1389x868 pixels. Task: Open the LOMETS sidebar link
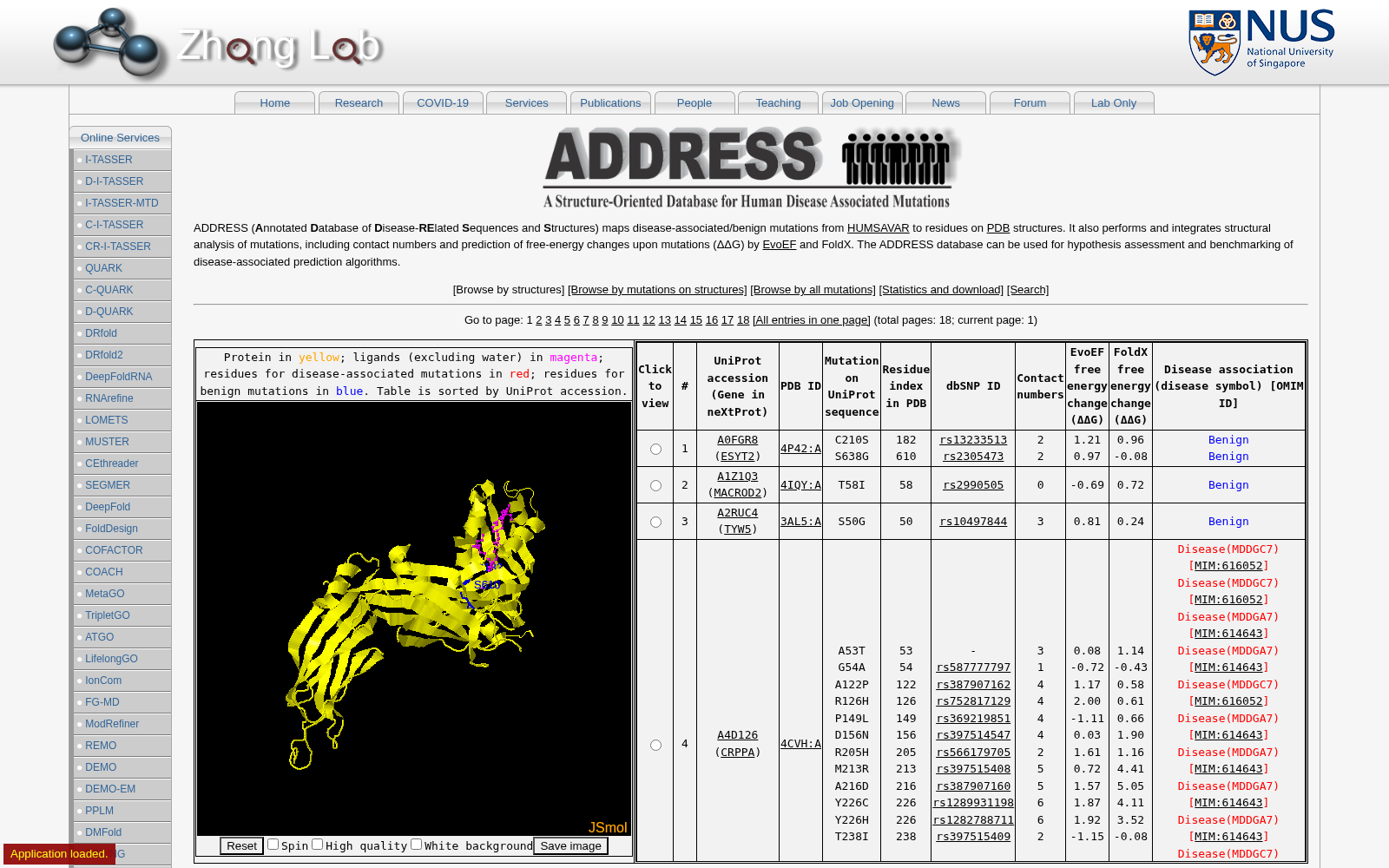click(x=106, y=420)
